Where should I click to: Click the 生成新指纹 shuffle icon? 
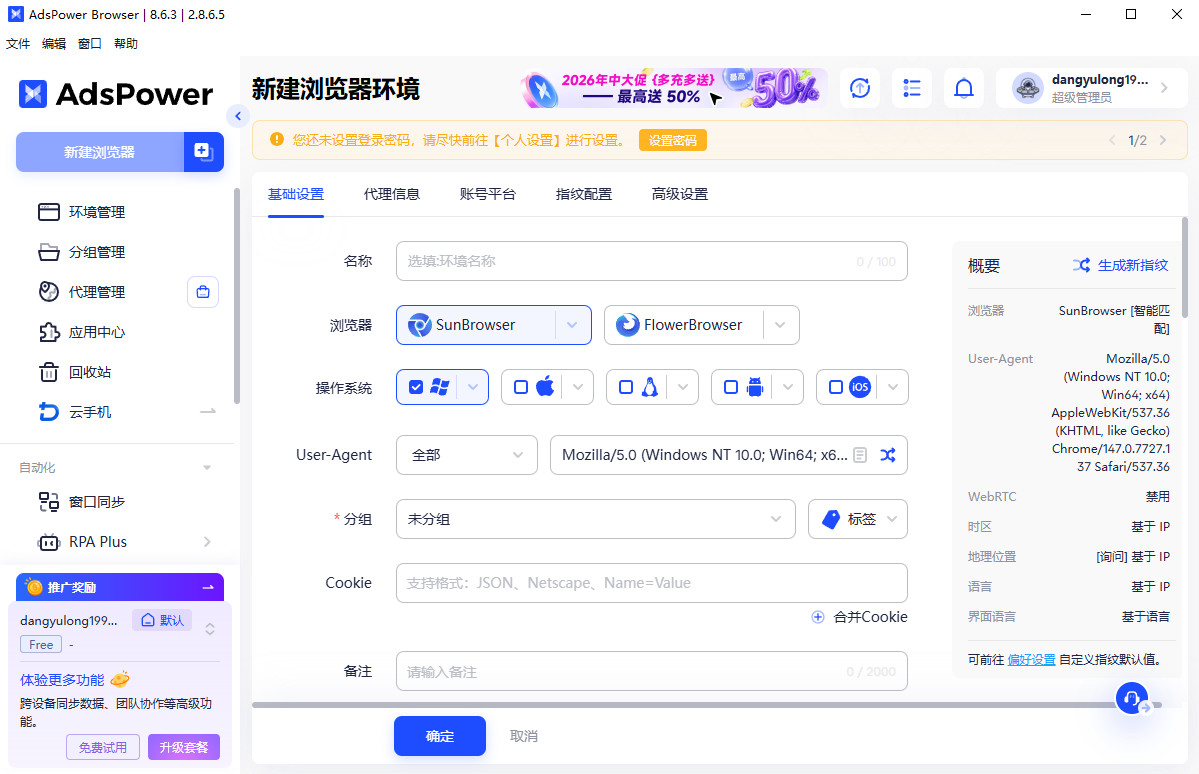coord(1081,265)
